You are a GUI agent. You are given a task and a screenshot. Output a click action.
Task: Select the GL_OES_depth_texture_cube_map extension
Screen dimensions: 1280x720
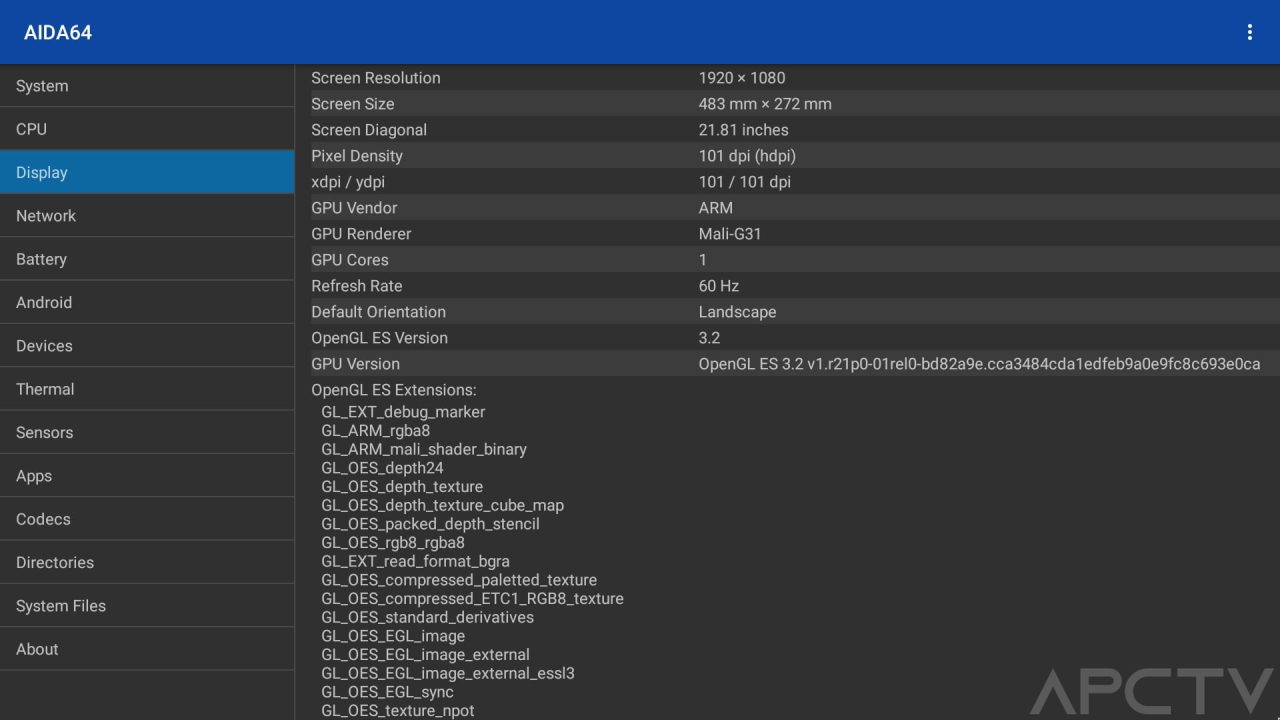click(x=443, y=506)
